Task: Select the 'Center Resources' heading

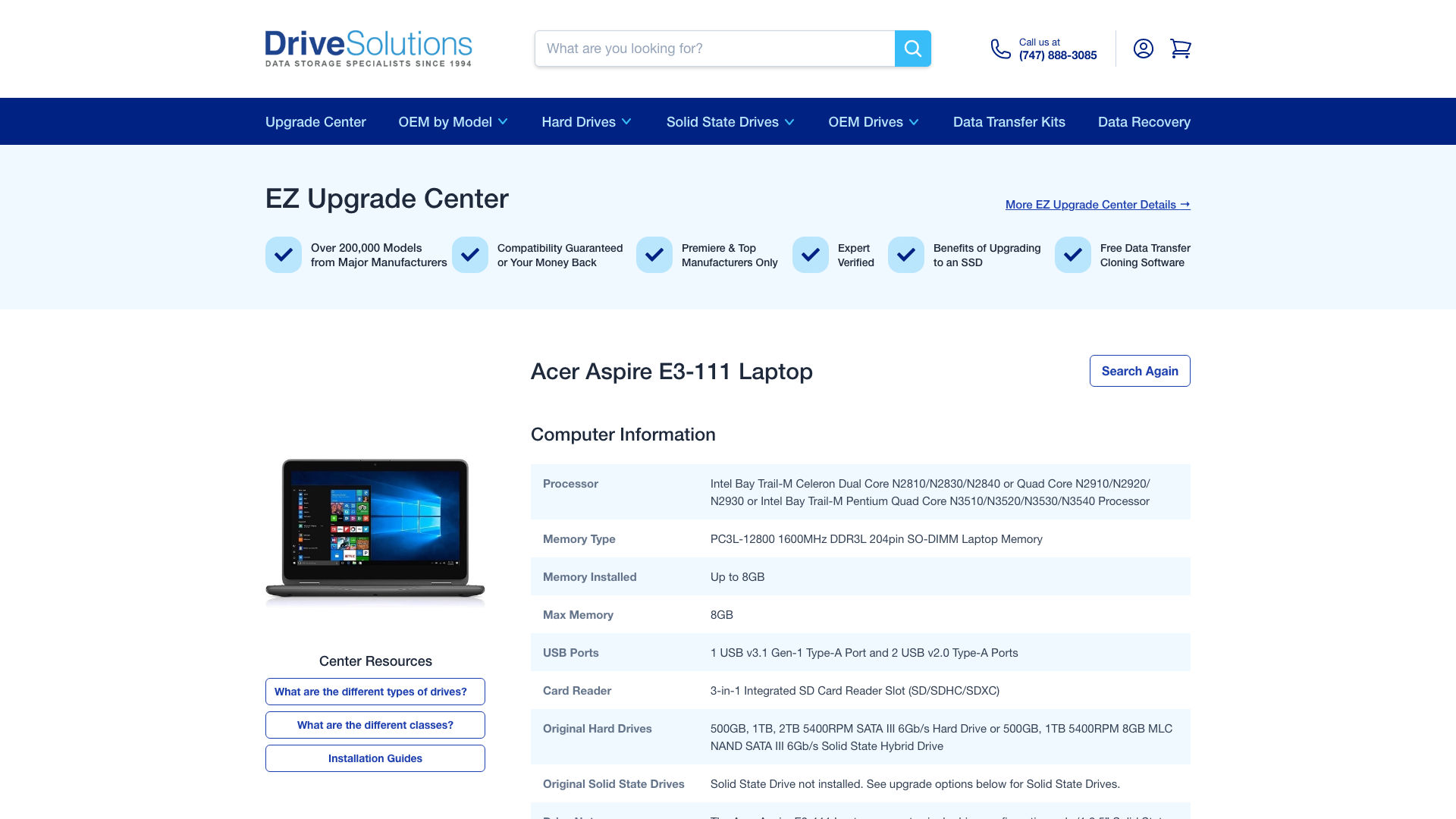Action: (x=375, y=661)
